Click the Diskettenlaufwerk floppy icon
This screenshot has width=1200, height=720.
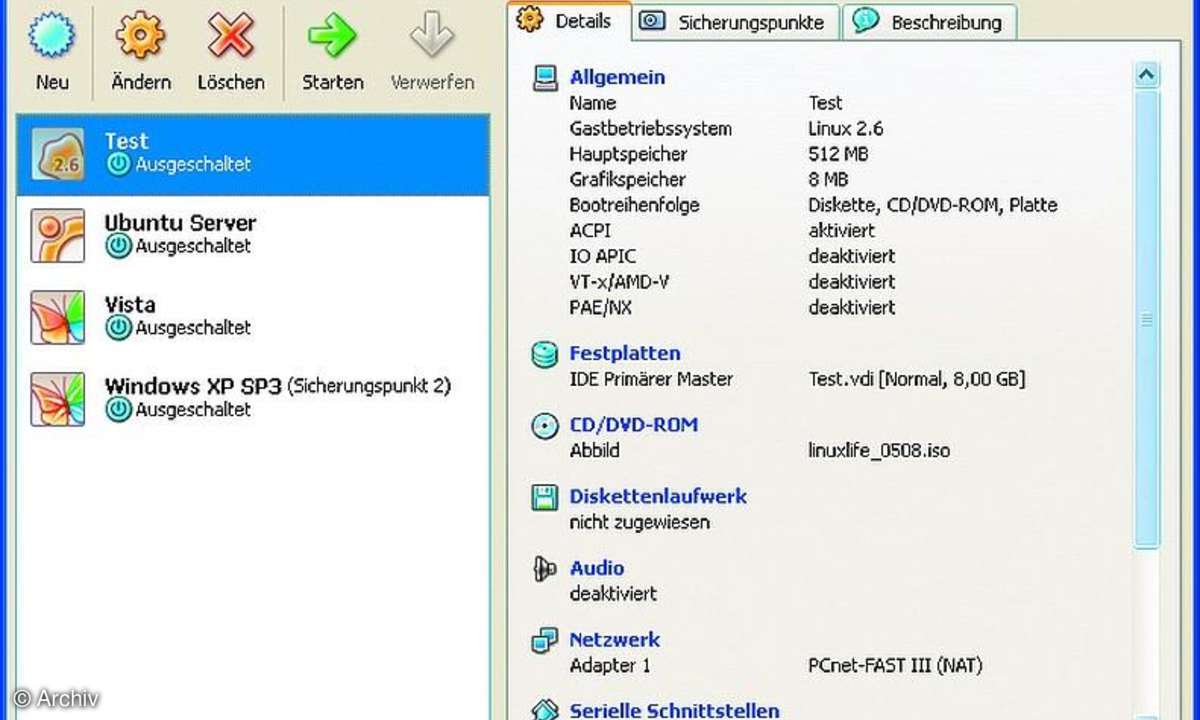click(x=545, y=497)
